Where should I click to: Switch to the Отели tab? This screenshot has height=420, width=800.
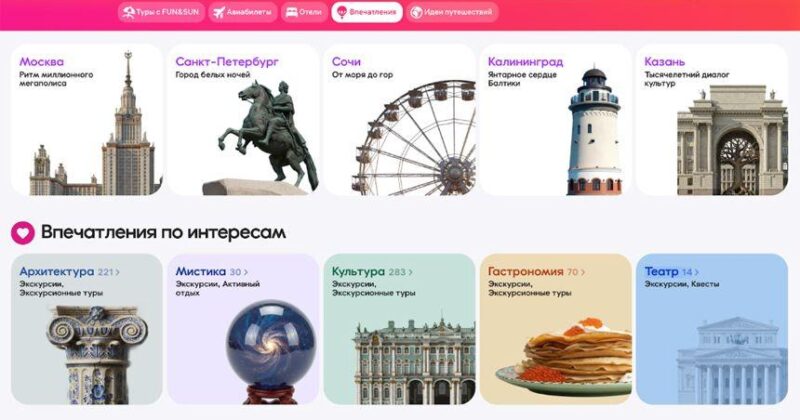(x=304, y=12)
